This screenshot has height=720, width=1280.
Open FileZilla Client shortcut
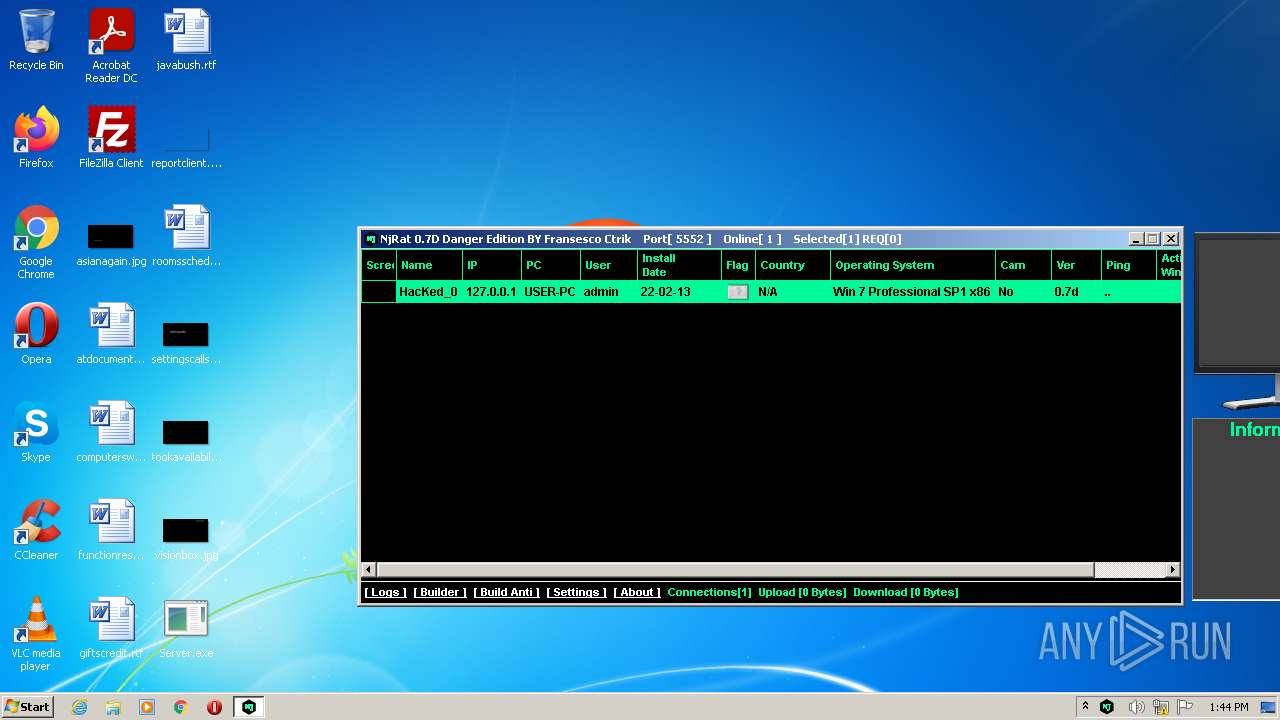tap(111, 139)
